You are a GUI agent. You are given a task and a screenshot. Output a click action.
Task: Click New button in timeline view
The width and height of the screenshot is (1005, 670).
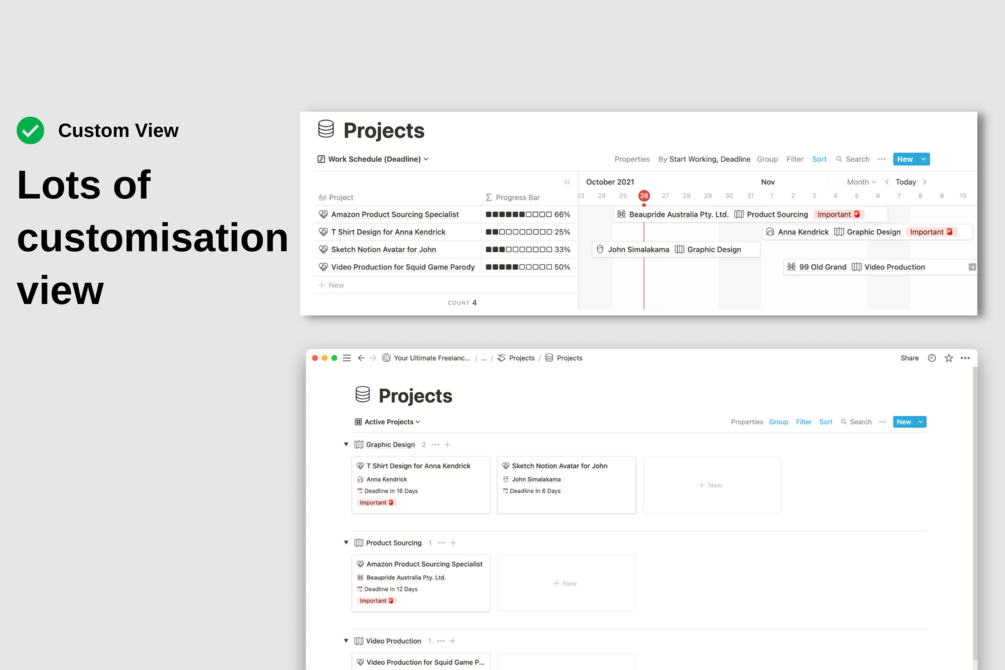[x=905, y=159]
